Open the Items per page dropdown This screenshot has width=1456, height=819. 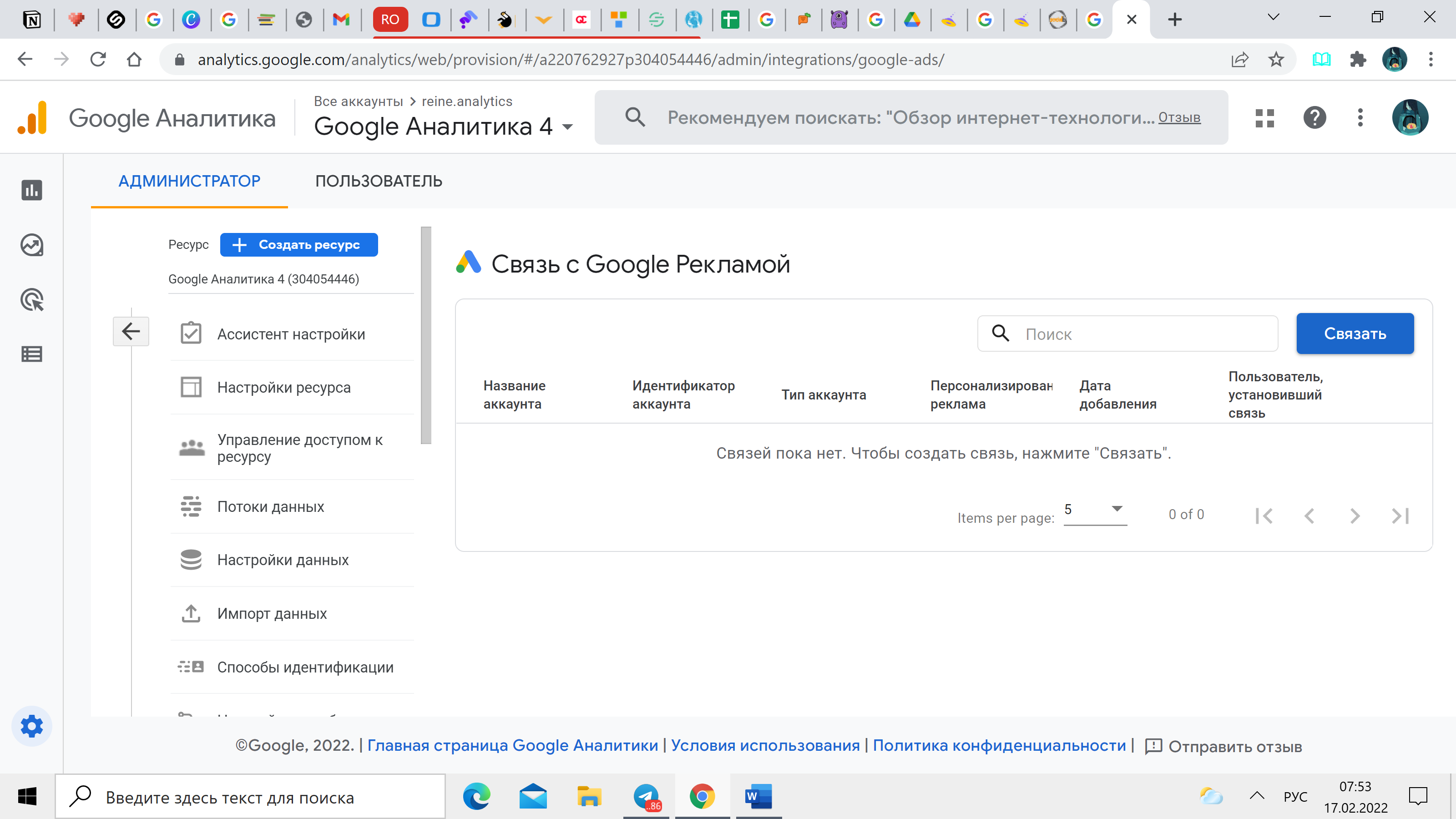pyautogui.click(x=1095, y=510)
